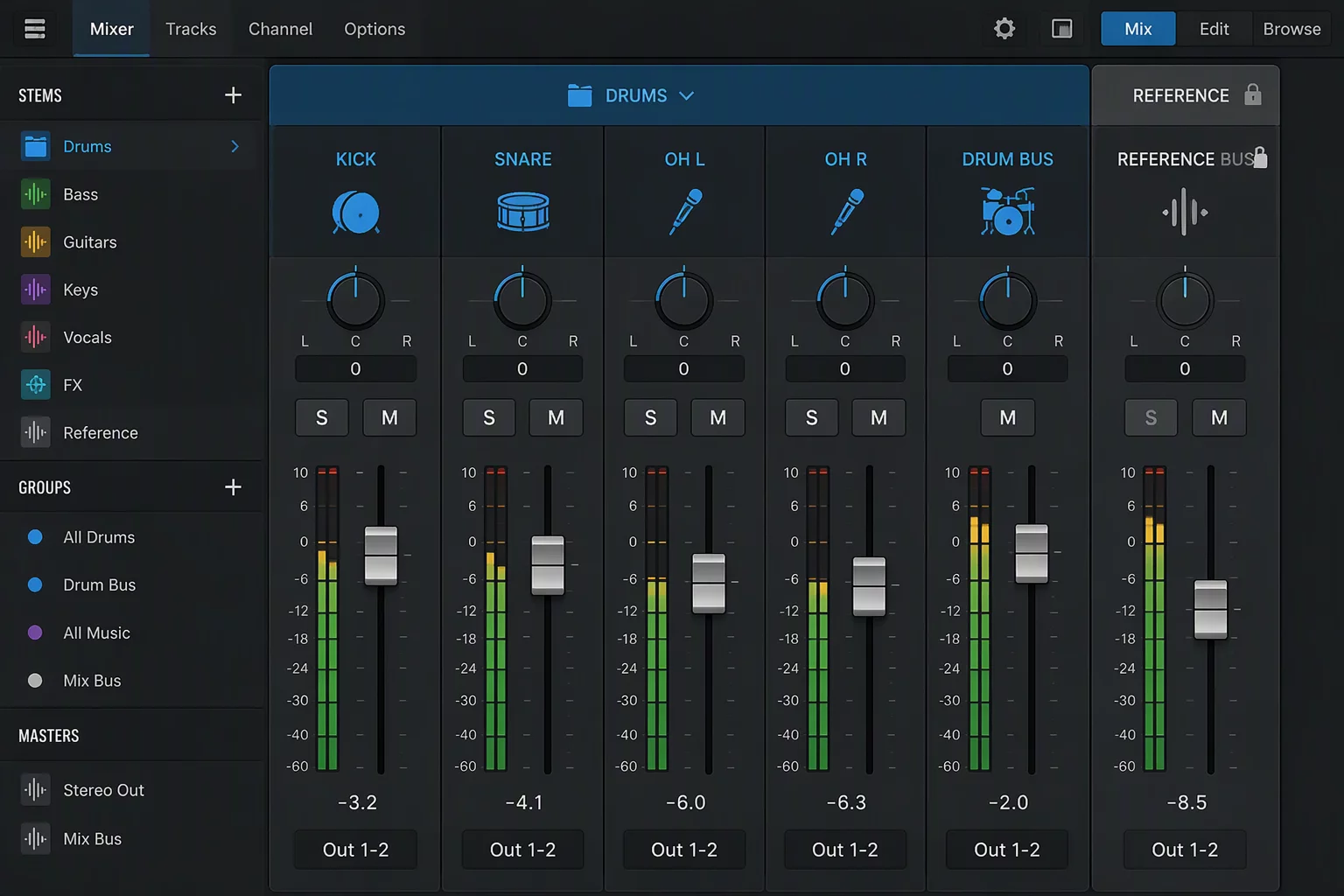
Task: Click the DRUM BUS level readout -2.0
Action: tap(1008, 802)
